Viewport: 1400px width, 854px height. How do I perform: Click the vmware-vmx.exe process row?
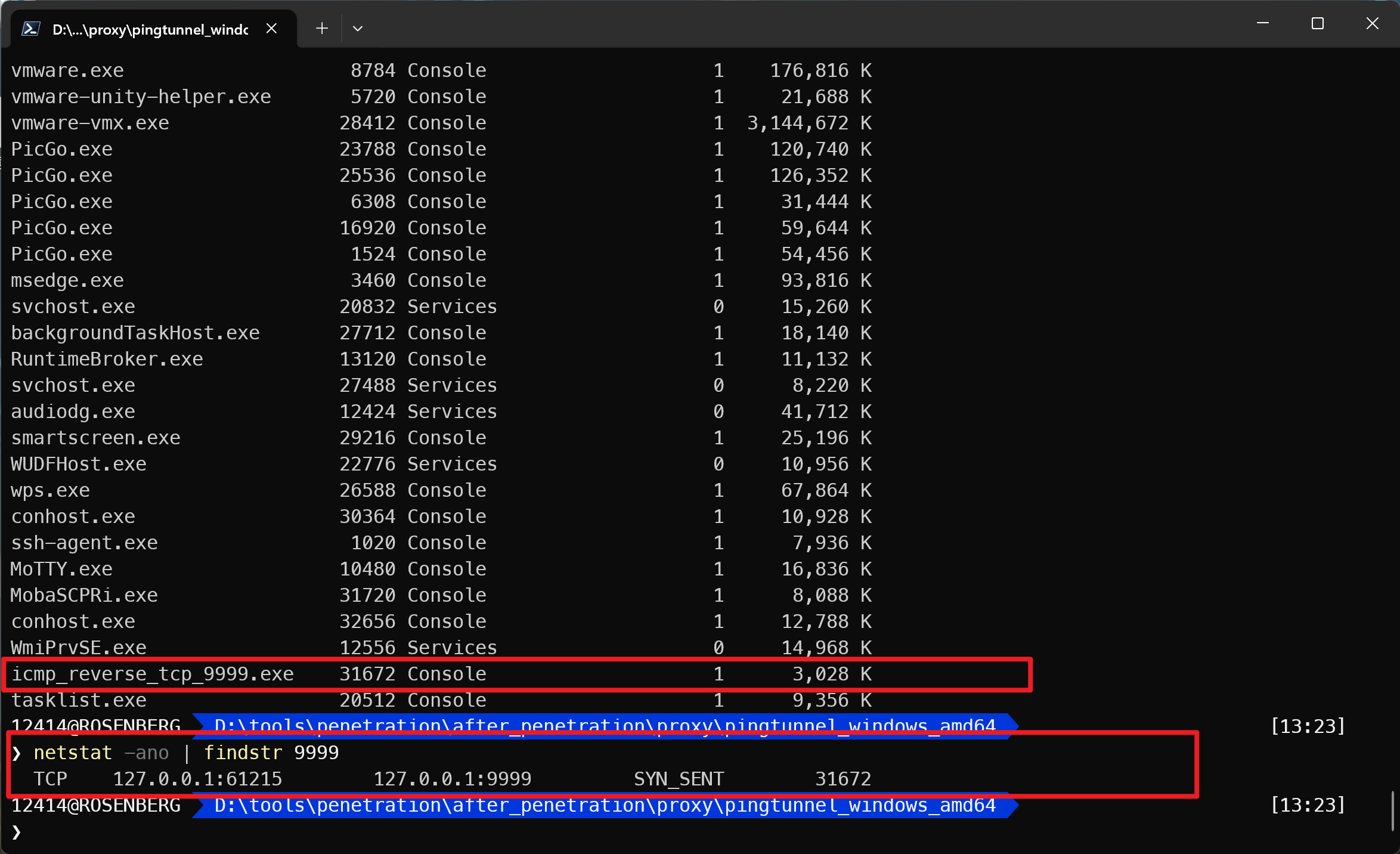coord(90,123)
